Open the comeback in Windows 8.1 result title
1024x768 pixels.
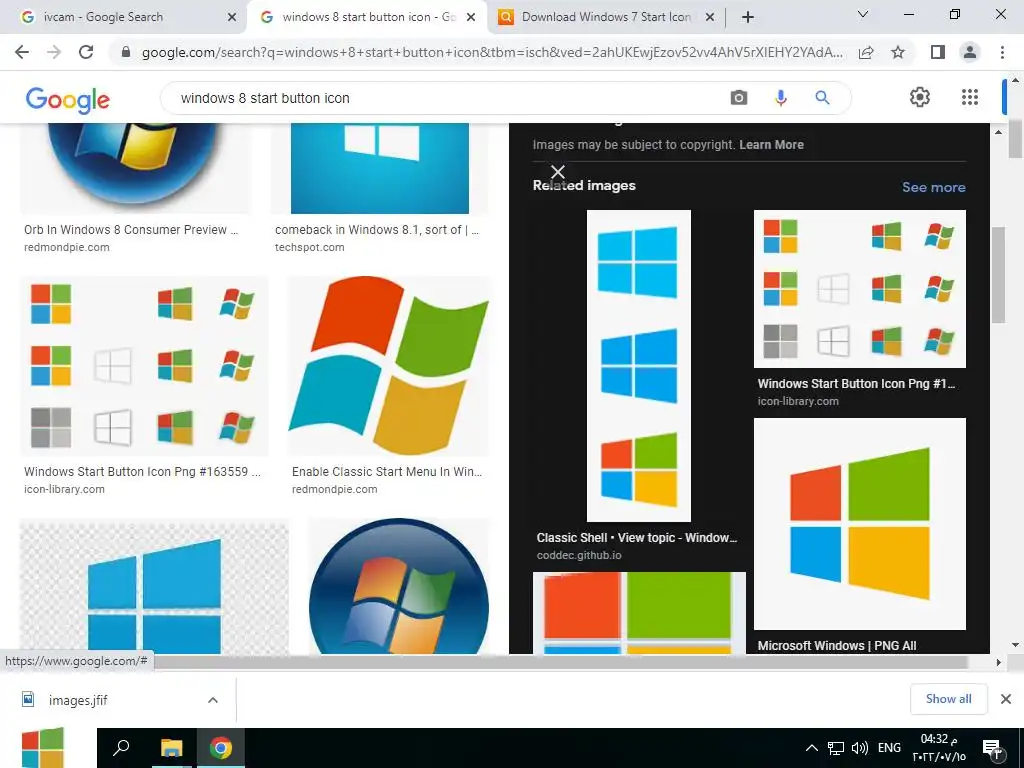tap(377, 230)
